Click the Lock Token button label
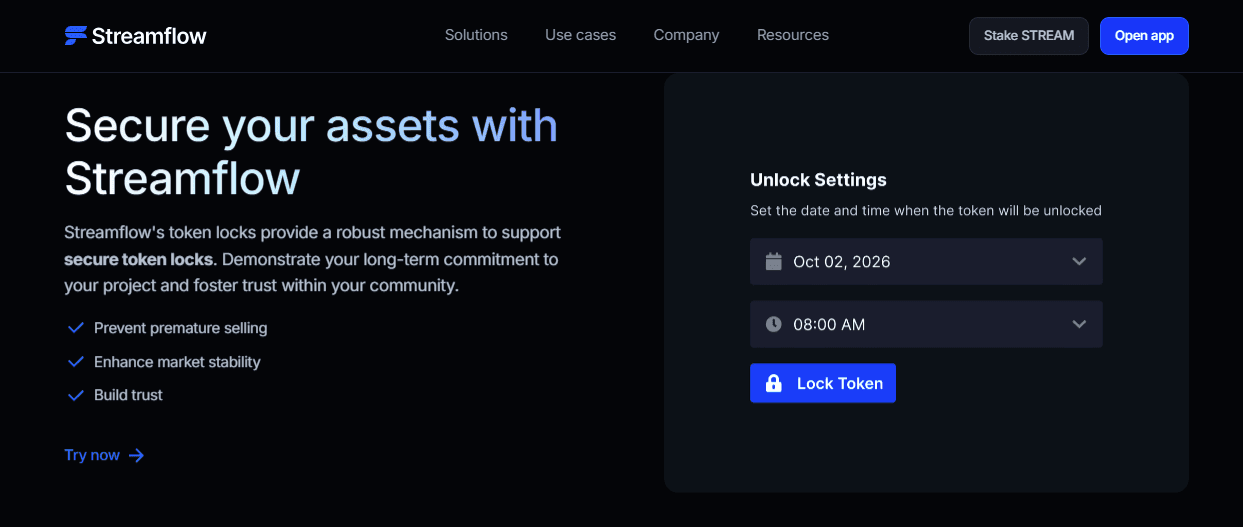Screen dimensions: 1243x527 tap(840, 383)
